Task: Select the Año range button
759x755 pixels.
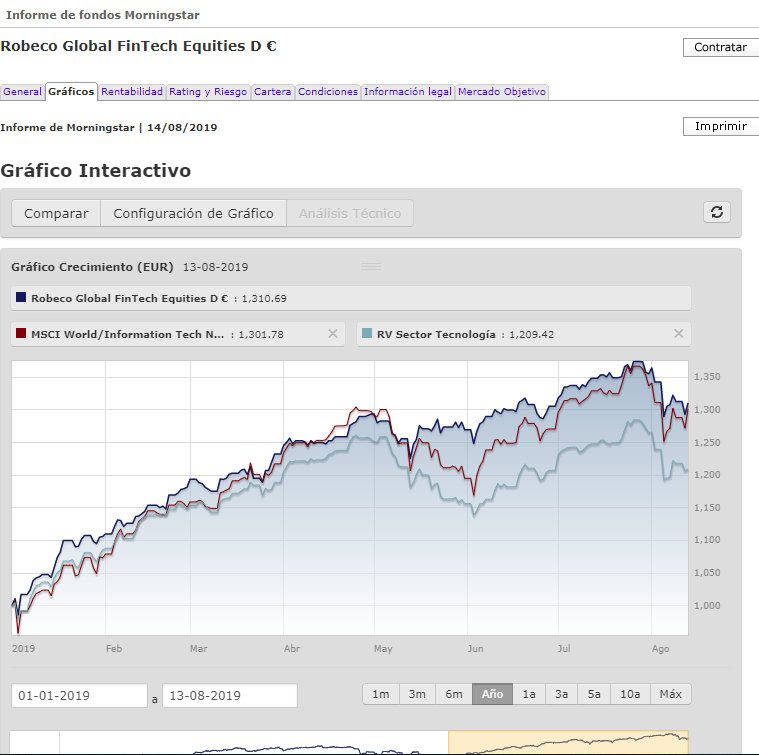Action: (x=492, y=694)
